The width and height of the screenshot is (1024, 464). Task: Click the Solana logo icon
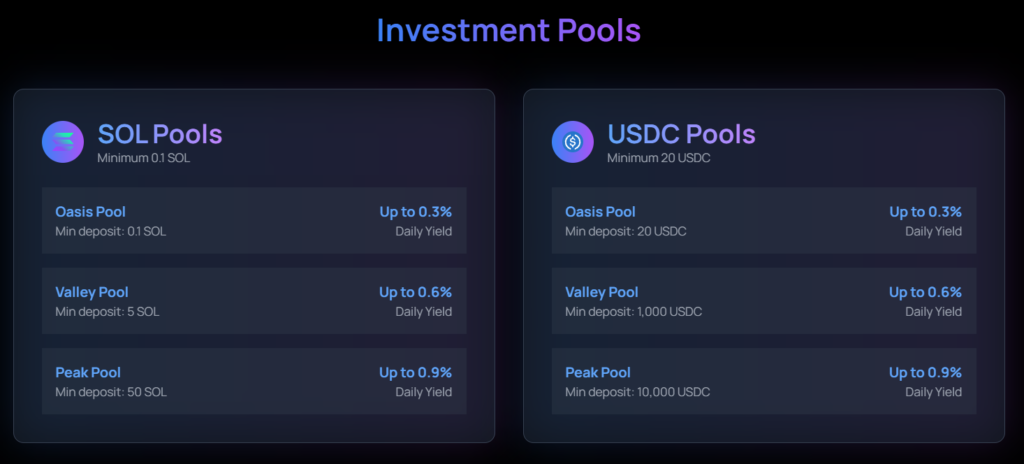(x=62, y=142)
